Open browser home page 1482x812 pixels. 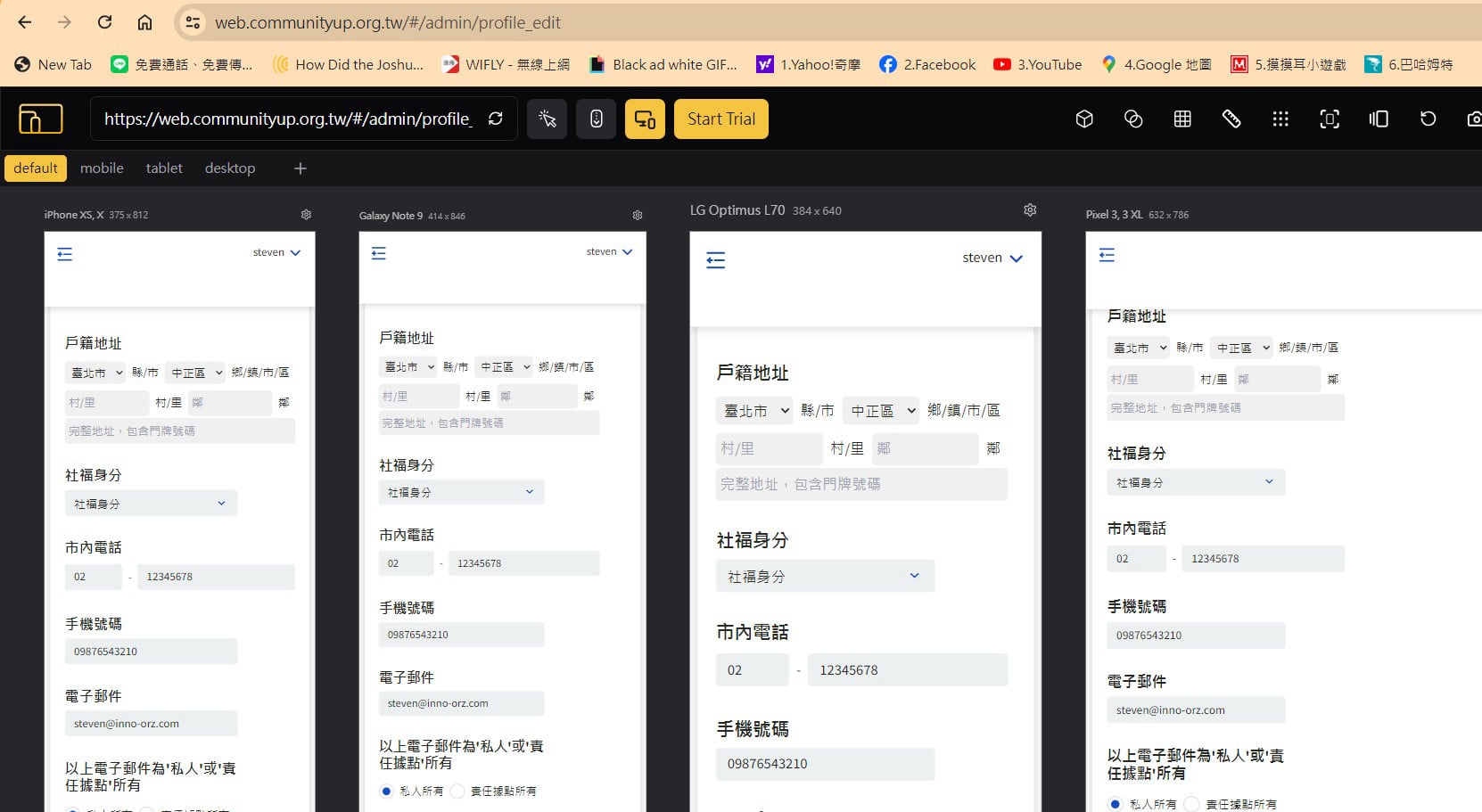[144, 22]
